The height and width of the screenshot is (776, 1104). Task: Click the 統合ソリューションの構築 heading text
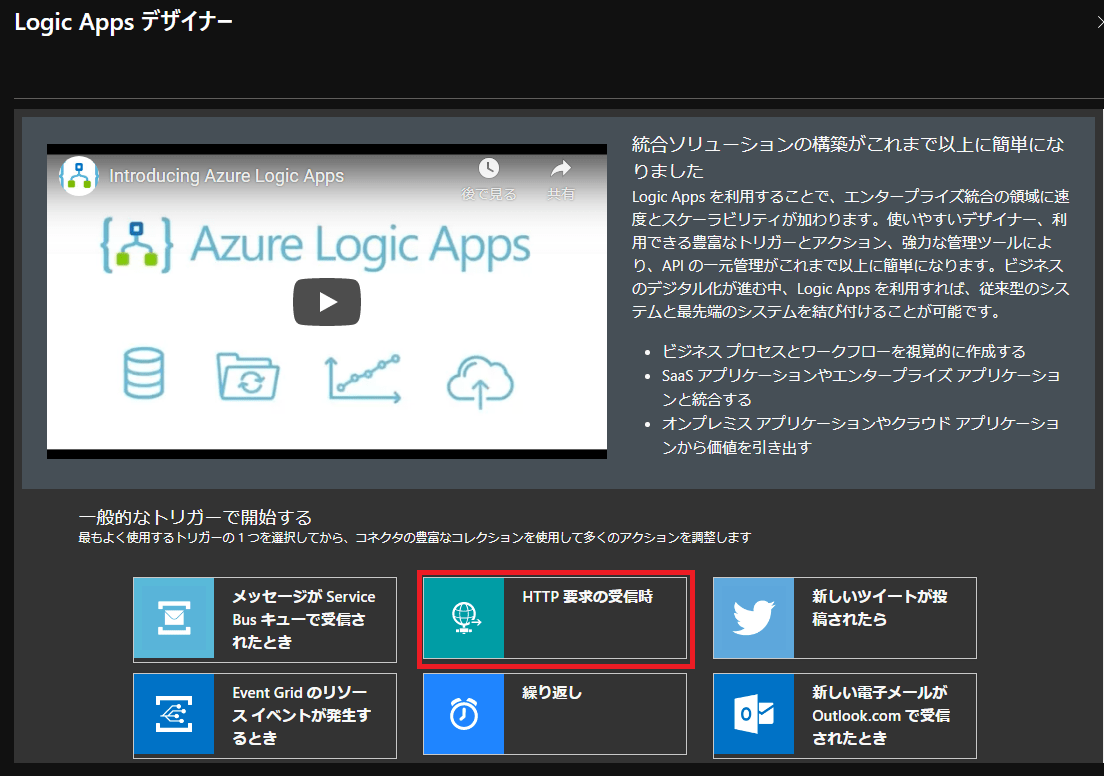[x=848, y=157]
